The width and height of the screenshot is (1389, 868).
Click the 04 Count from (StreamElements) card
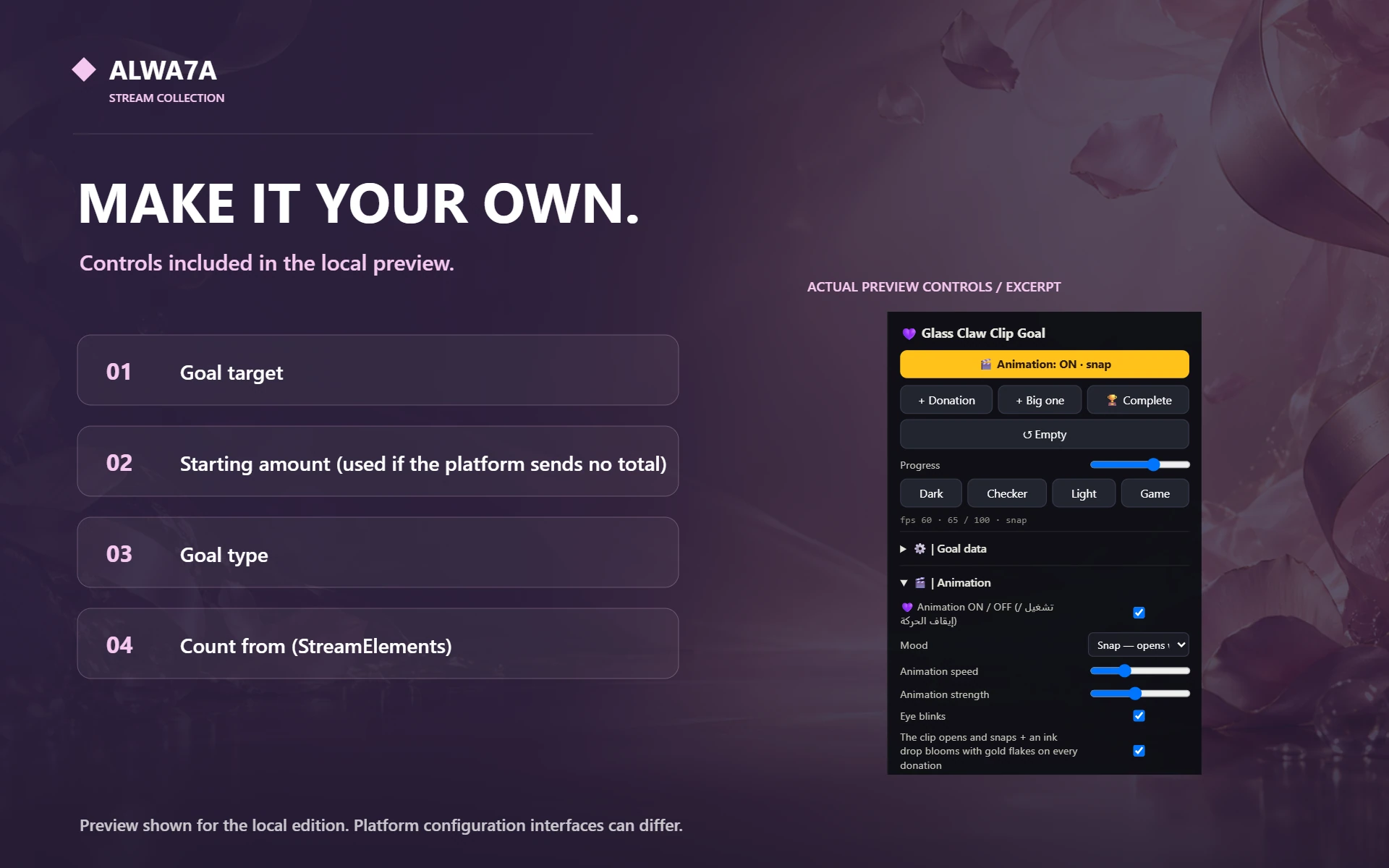(x=378, y=644)
